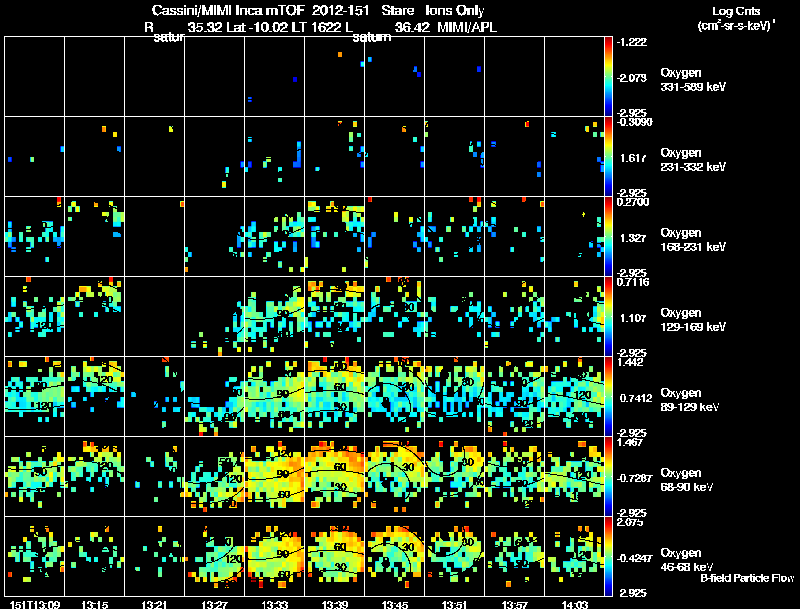Click the 'Log Cnts' colorbar heading
The width and height of the screenshot is (800, 609).
pos(736,11)
